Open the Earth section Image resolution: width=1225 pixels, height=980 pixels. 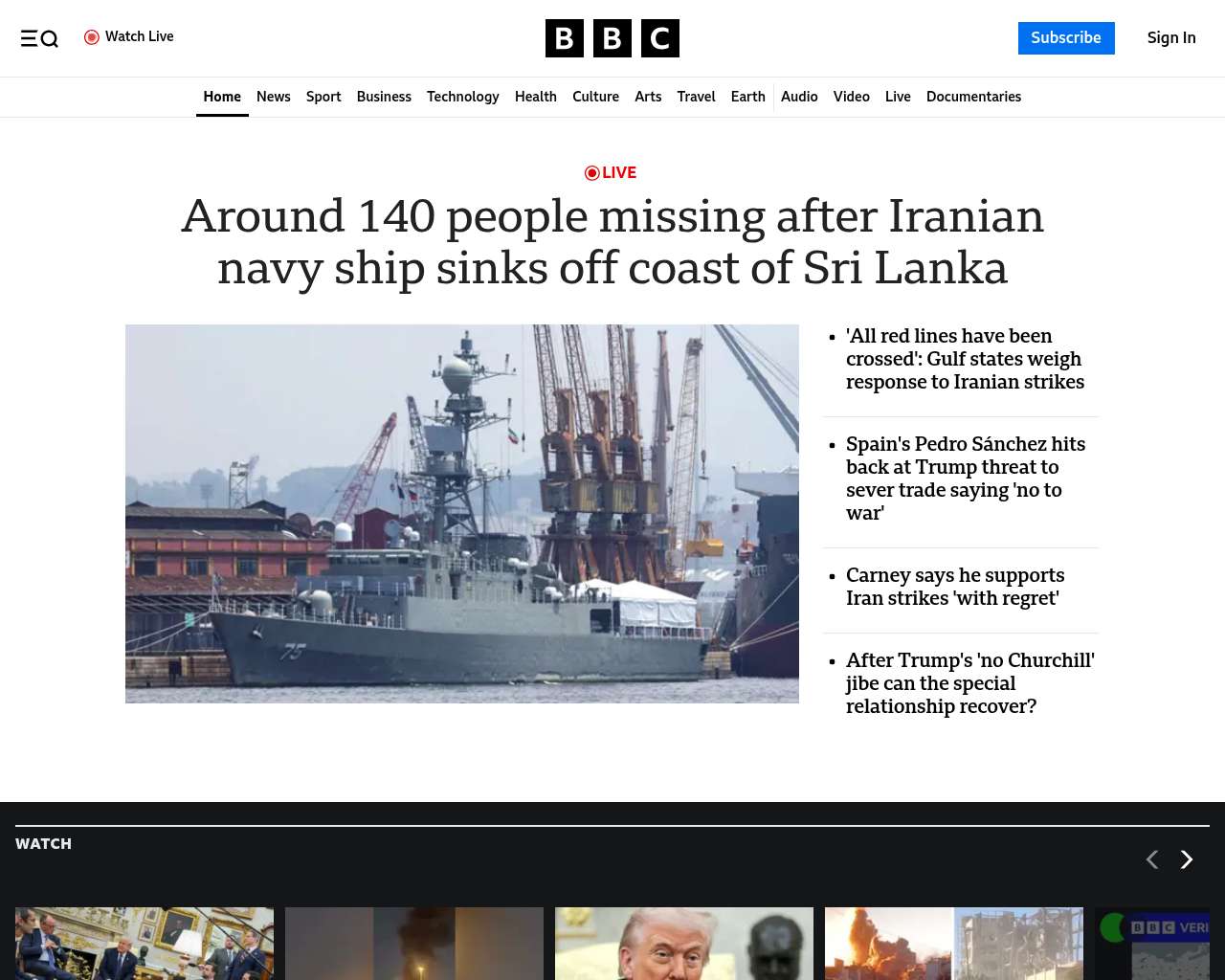748,97
